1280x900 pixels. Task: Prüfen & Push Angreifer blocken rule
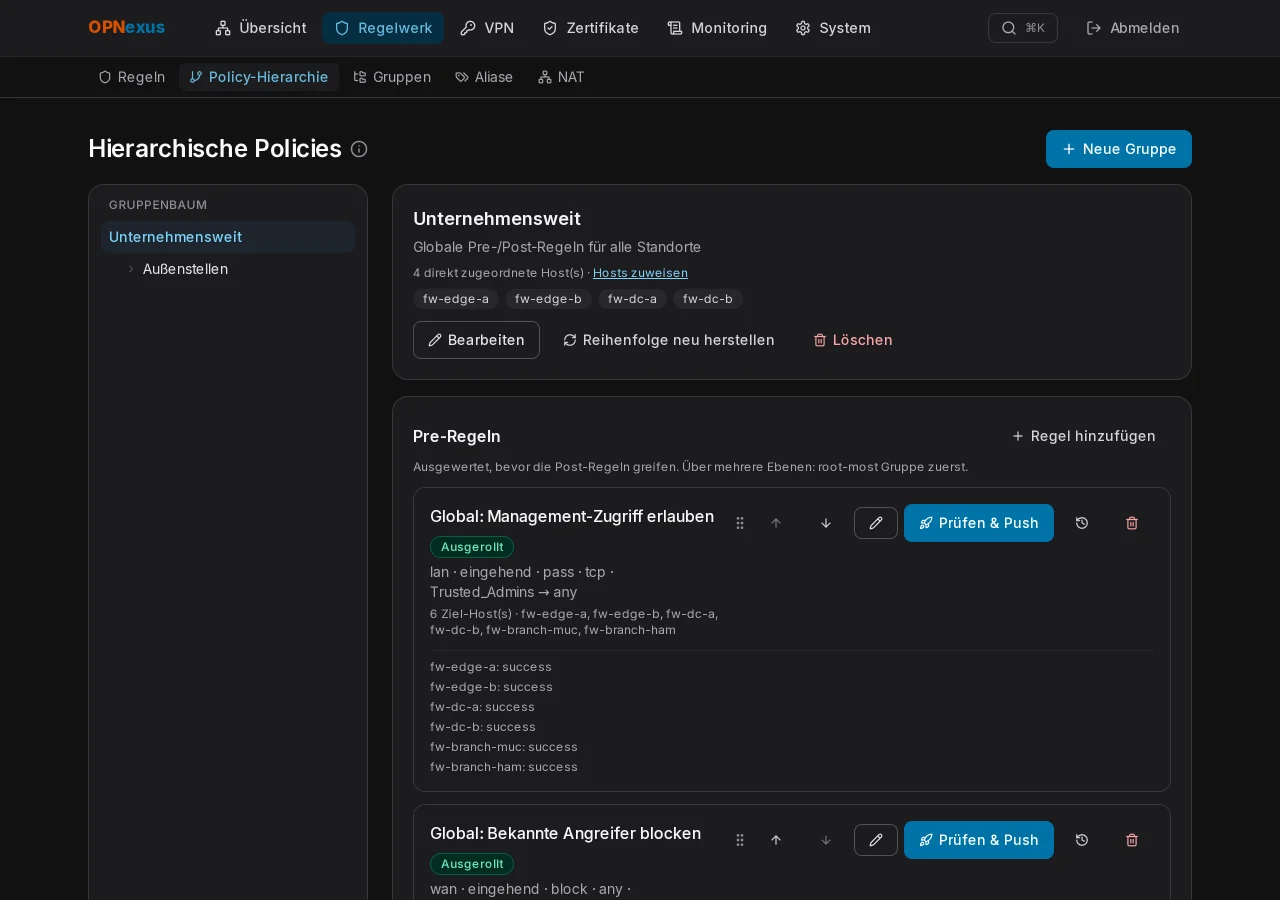pyautogui.click(x=979, y=840)
